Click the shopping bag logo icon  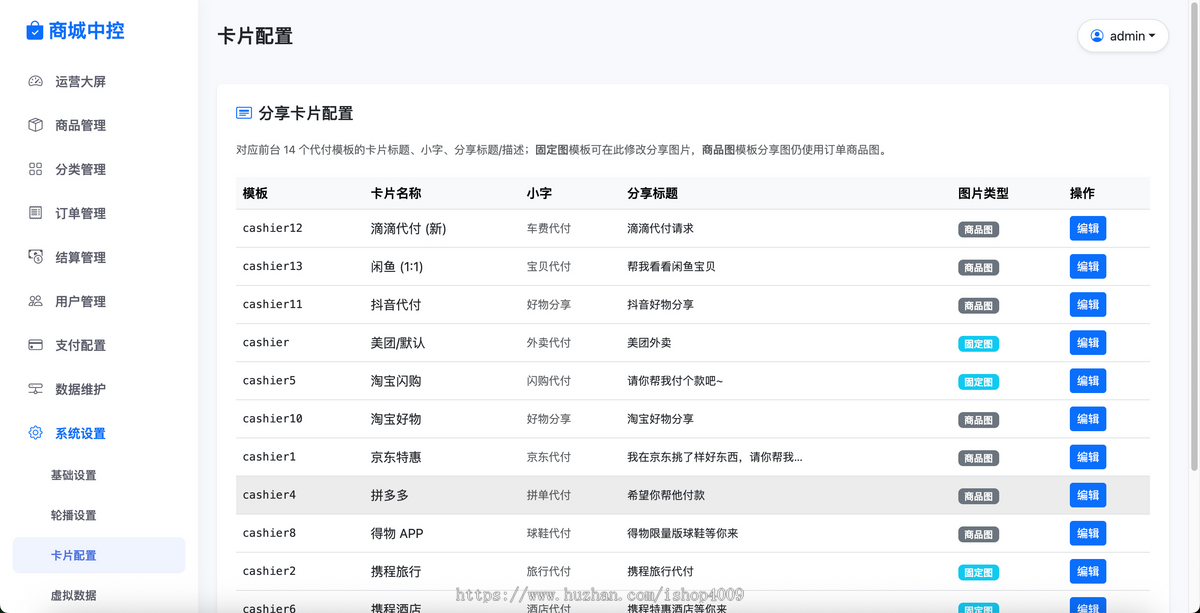(x=35, y=31)
